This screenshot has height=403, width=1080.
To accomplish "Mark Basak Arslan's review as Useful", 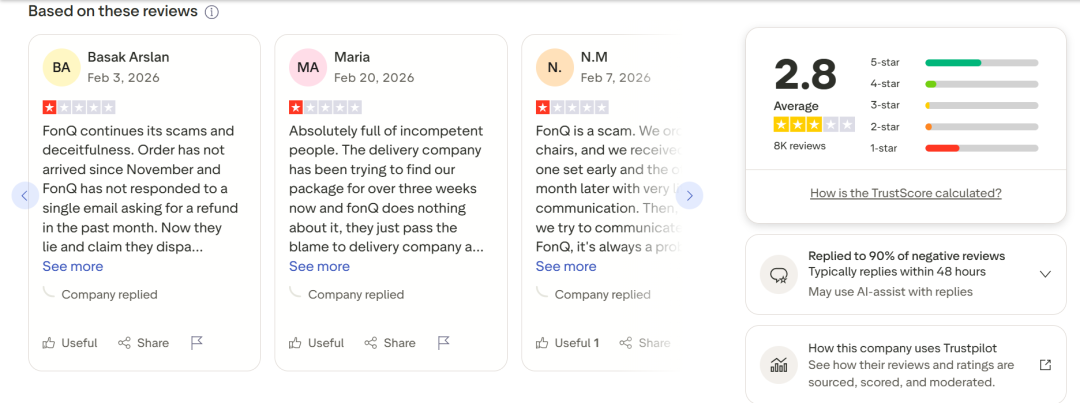I will point(70,343).
